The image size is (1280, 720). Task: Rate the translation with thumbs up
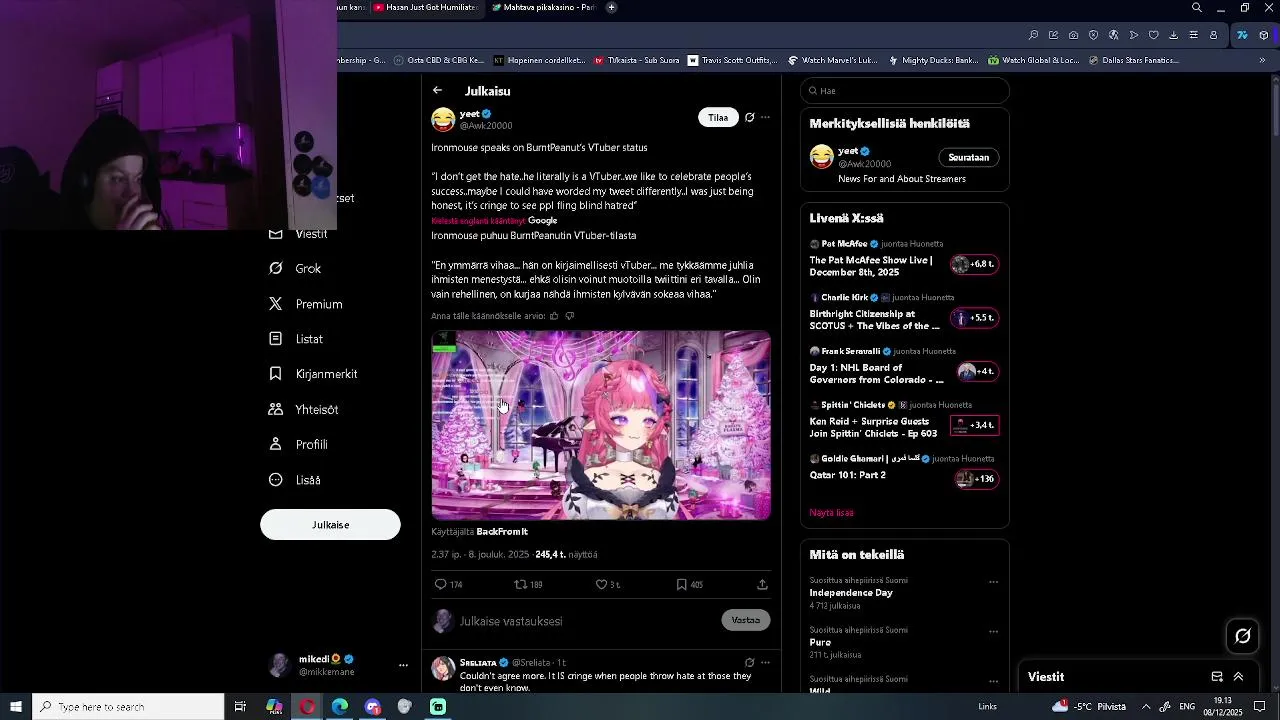tap(554, 316)
